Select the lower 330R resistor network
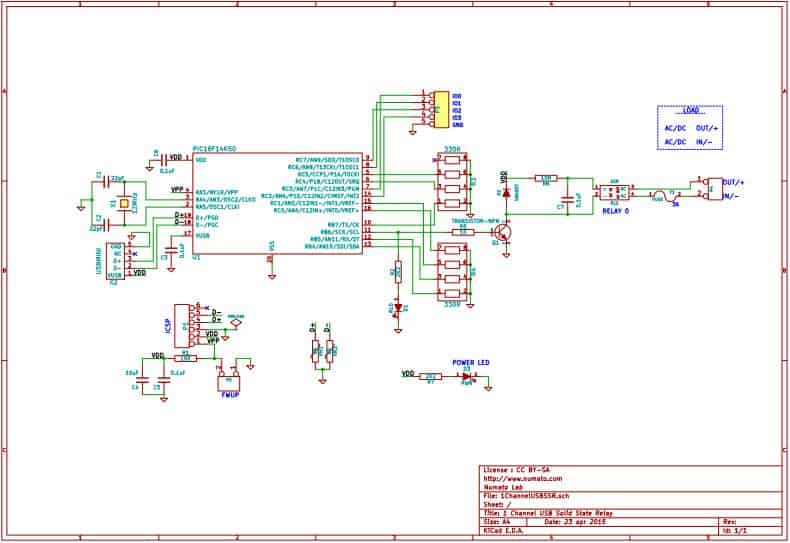This screenshot has height=543, width=790. [453, 274]
